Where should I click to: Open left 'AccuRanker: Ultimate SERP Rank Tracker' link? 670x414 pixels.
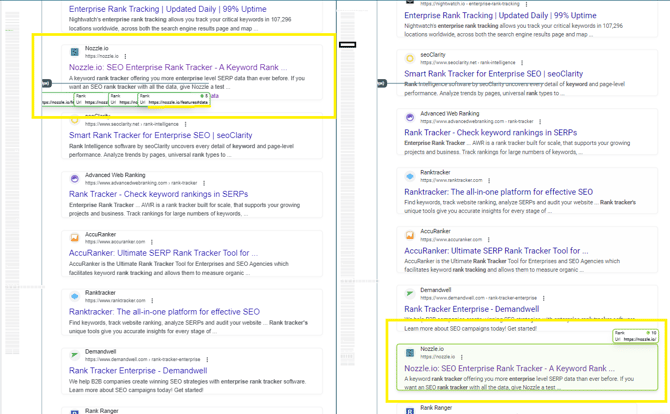[x=163, y=253]
